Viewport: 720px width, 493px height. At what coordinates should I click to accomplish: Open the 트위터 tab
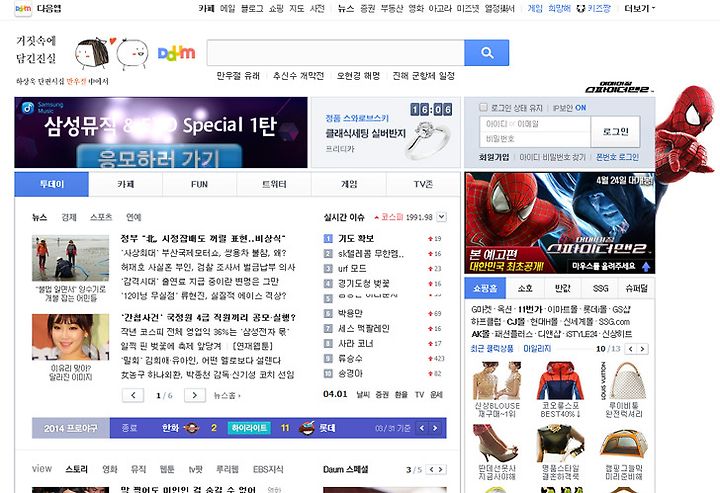pos(274,185)
